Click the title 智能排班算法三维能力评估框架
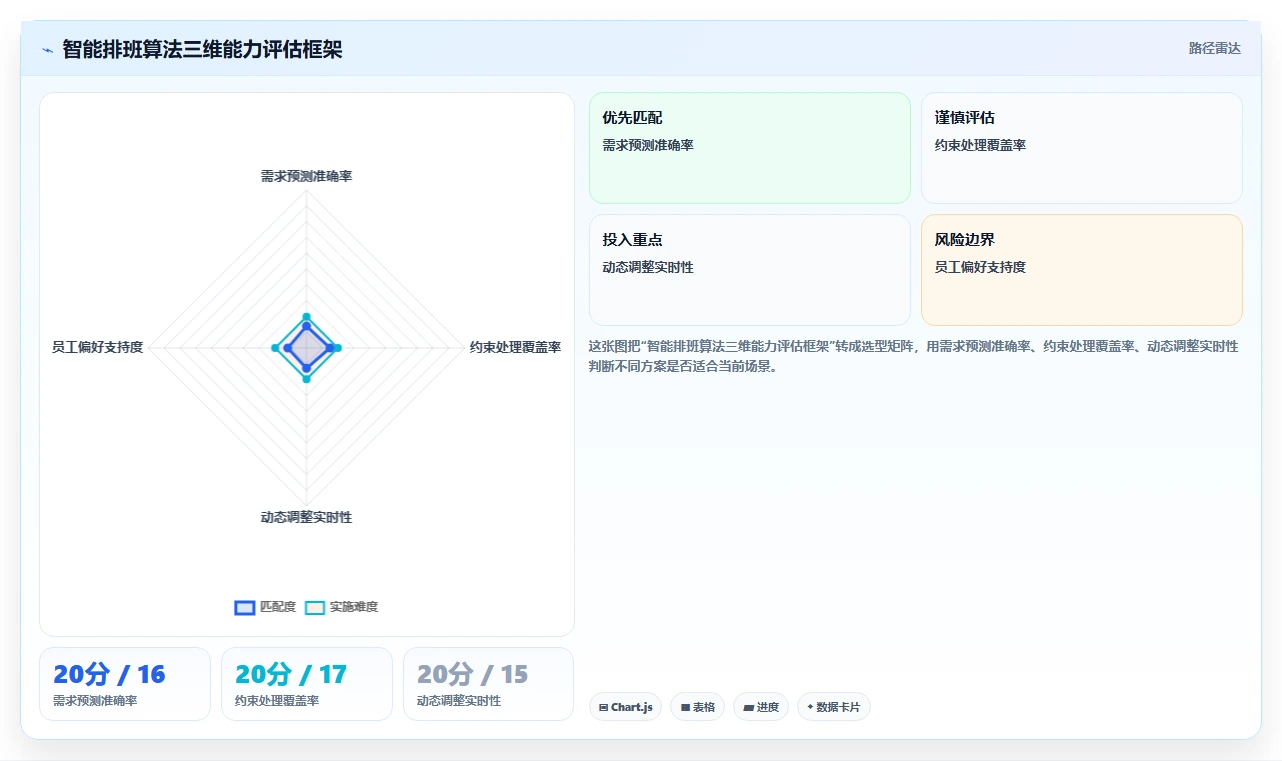Viewport: 1282px width, 761px height. pyautogui.click(x=202, y=49)
